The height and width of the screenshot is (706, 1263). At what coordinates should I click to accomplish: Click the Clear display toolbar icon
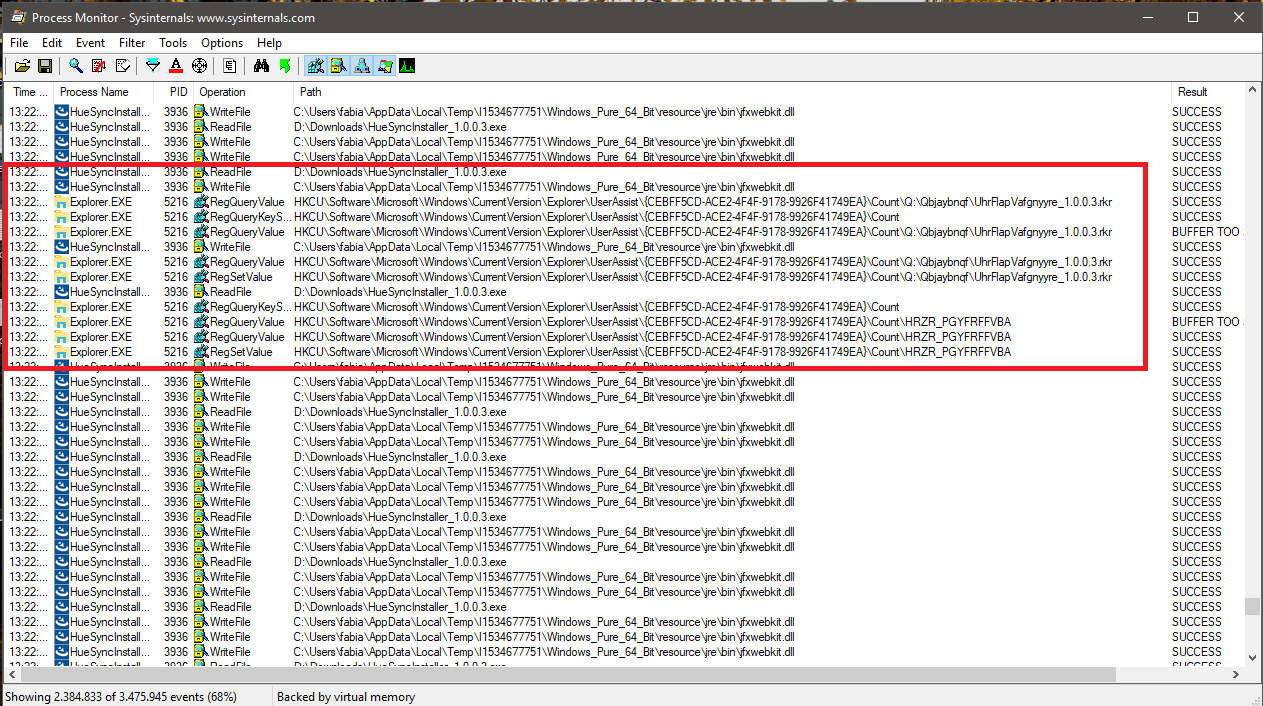[122, 66]
